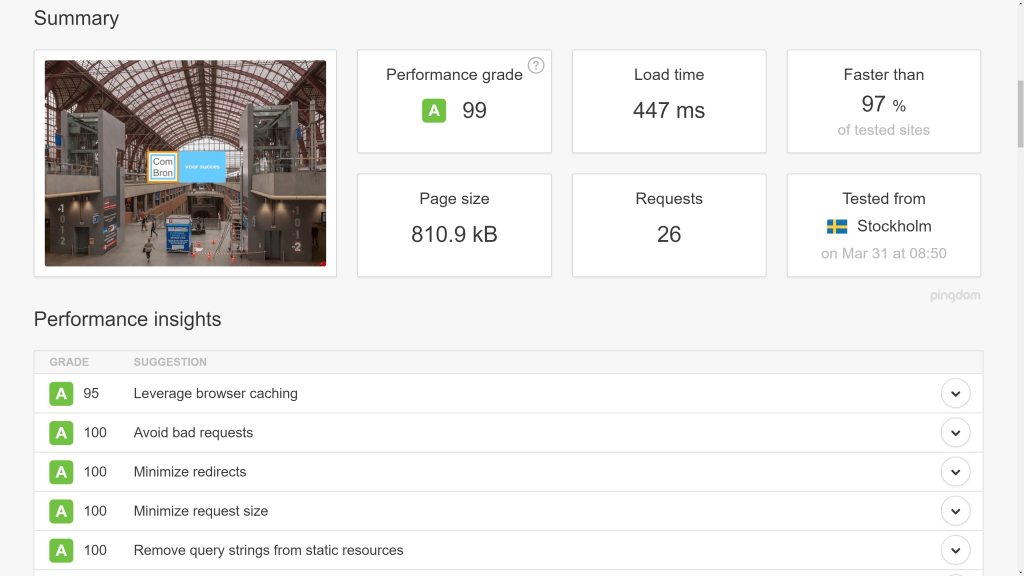Click the vertical page scrollbar thumb
1024x576 pixels.
click(1020, 114)
